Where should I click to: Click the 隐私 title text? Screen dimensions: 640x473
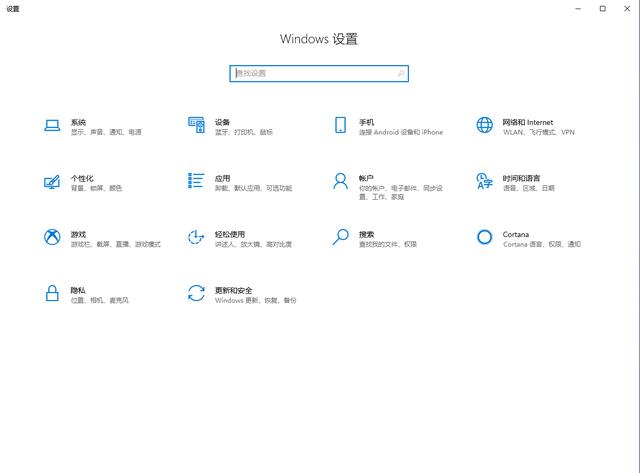pos(78,290)
